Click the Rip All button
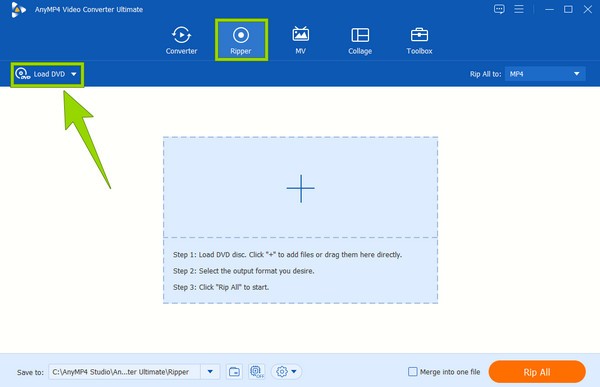This screenshot has width=600, height=387. click(x=537, y=372)
